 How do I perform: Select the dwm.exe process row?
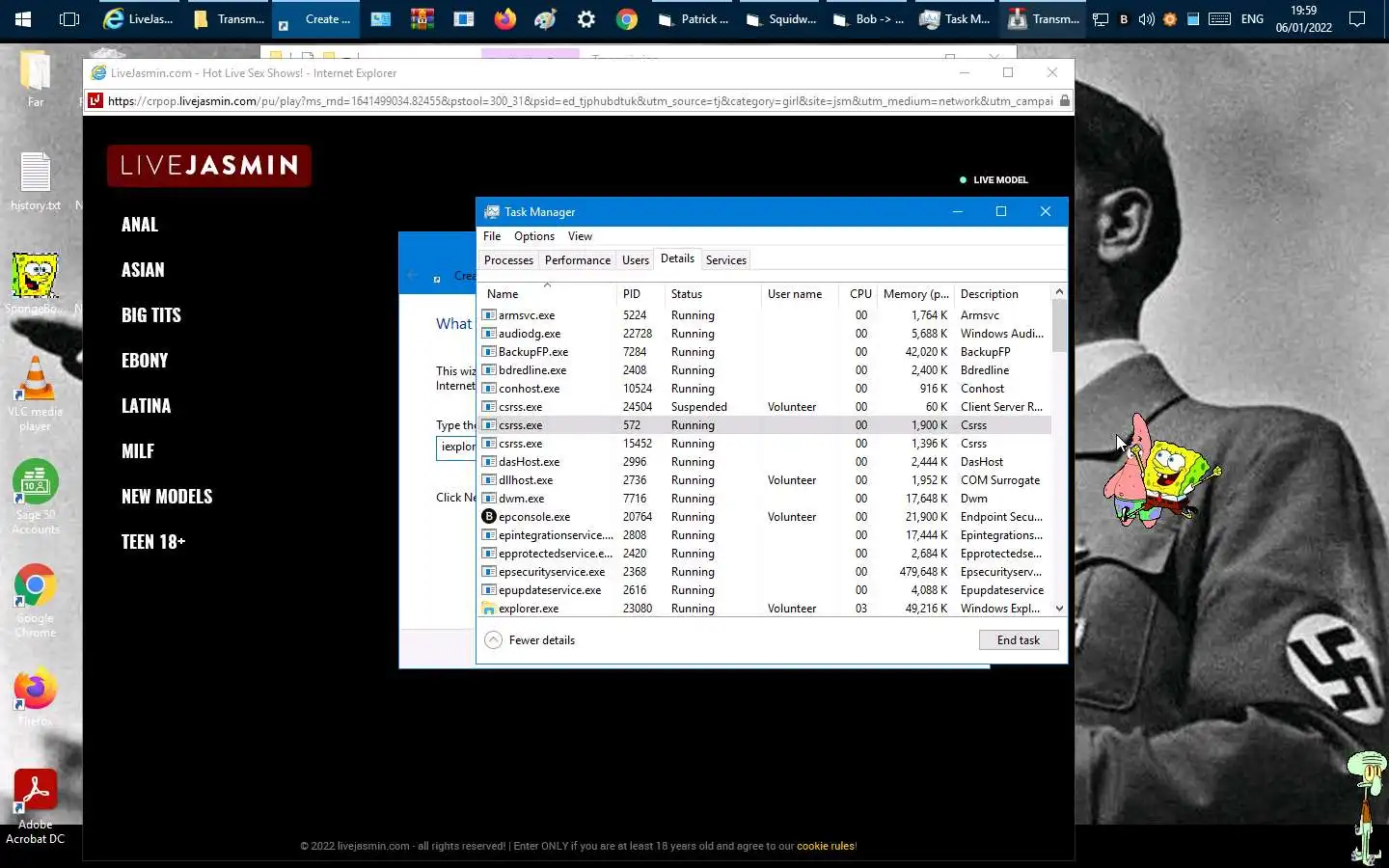(766, 499)
